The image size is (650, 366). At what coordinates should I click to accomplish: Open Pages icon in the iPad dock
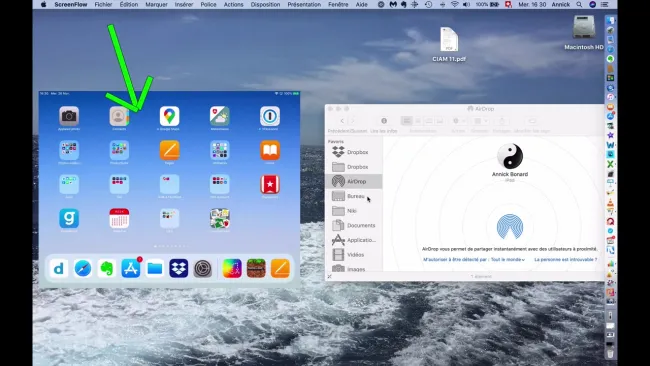click(x=280, y=269)
